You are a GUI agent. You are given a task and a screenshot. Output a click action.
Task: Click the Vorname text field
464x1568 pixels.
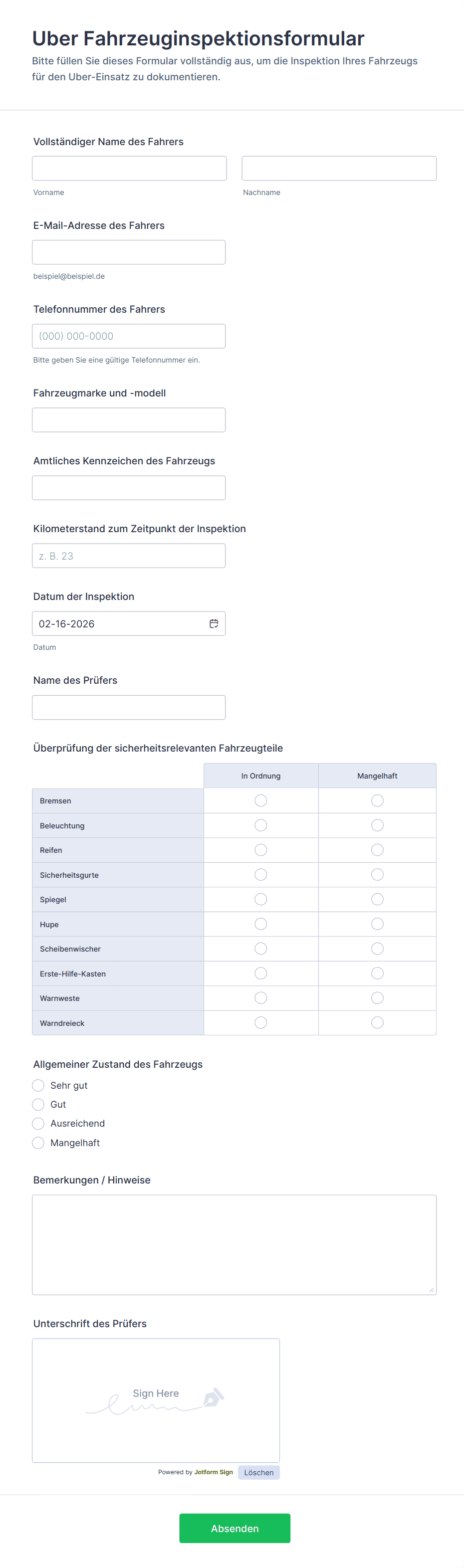129,168
